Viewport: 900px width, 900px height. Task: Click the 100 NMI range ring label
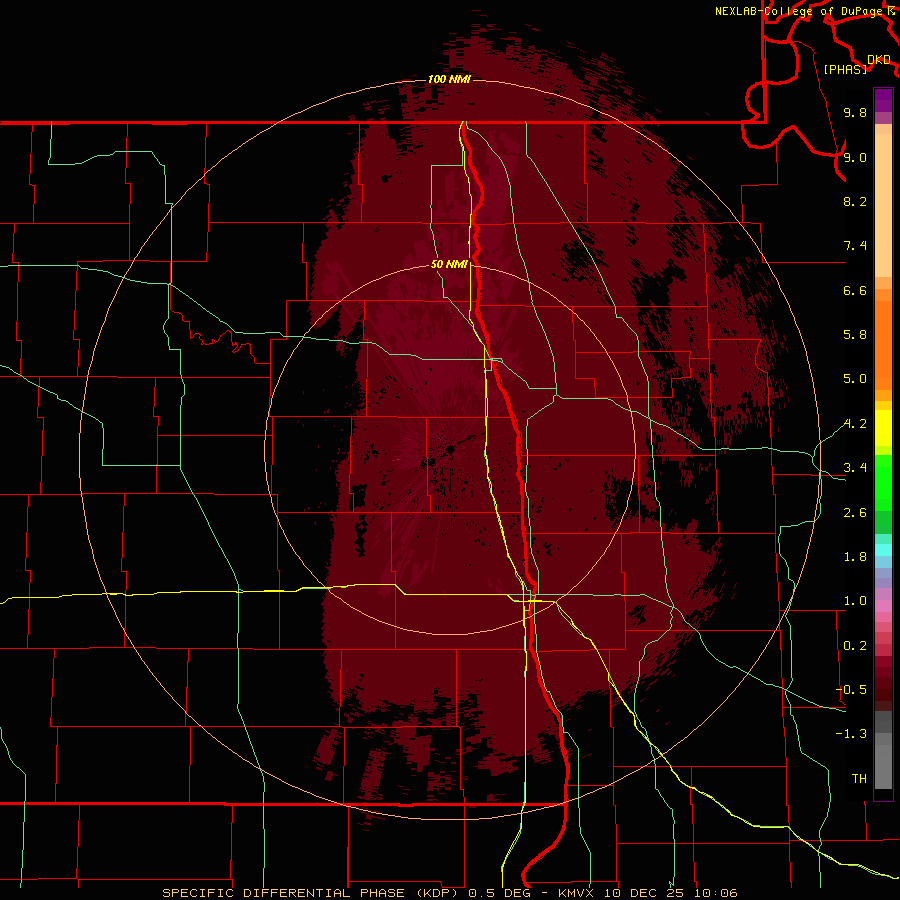[x=449, y=79]
